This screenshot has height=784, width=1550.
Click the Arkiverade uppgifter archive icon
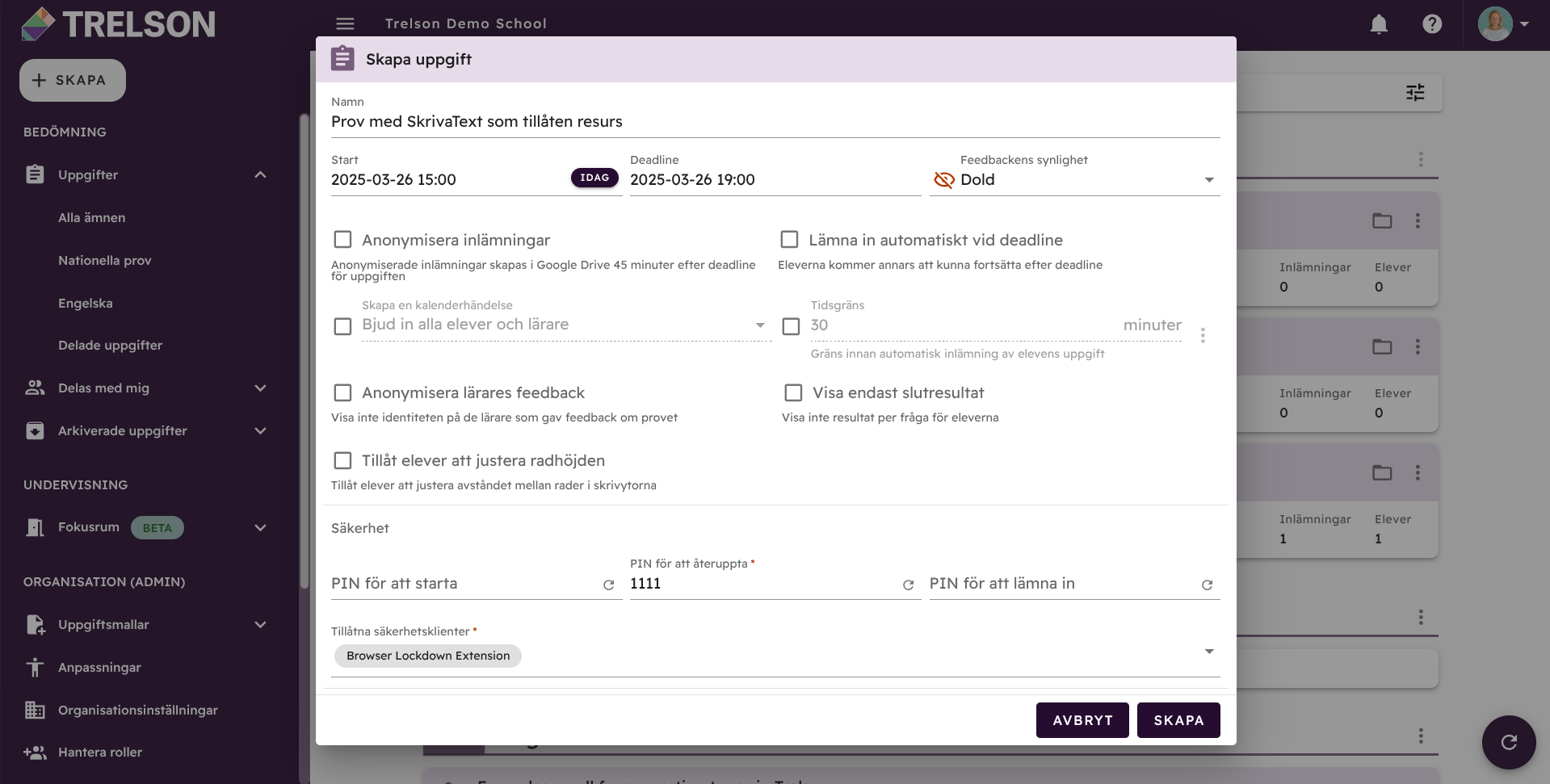click(35, 430)
